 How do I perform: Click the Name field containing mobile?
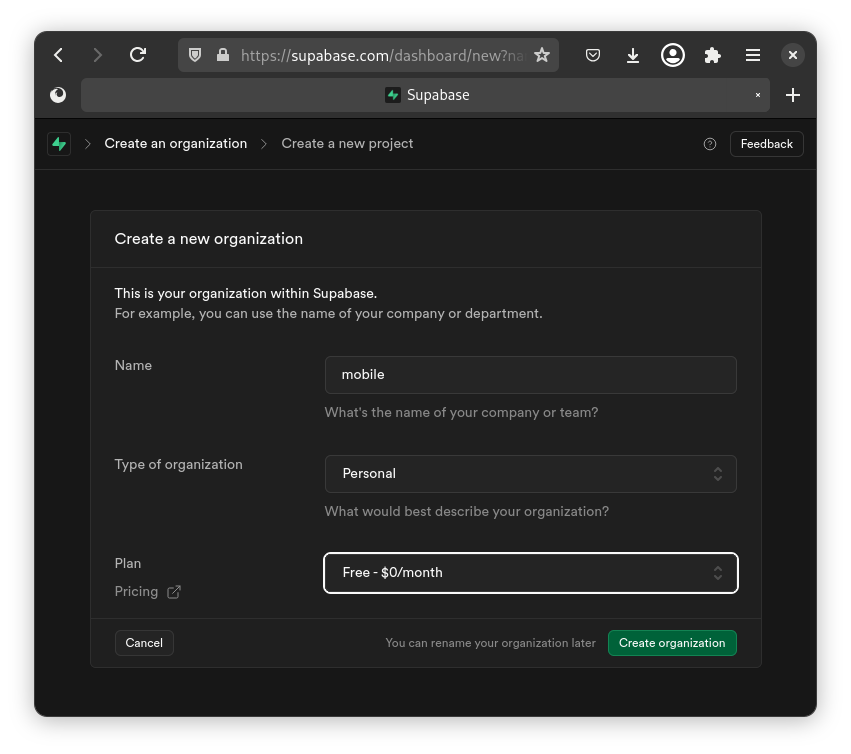click(530, 375)
